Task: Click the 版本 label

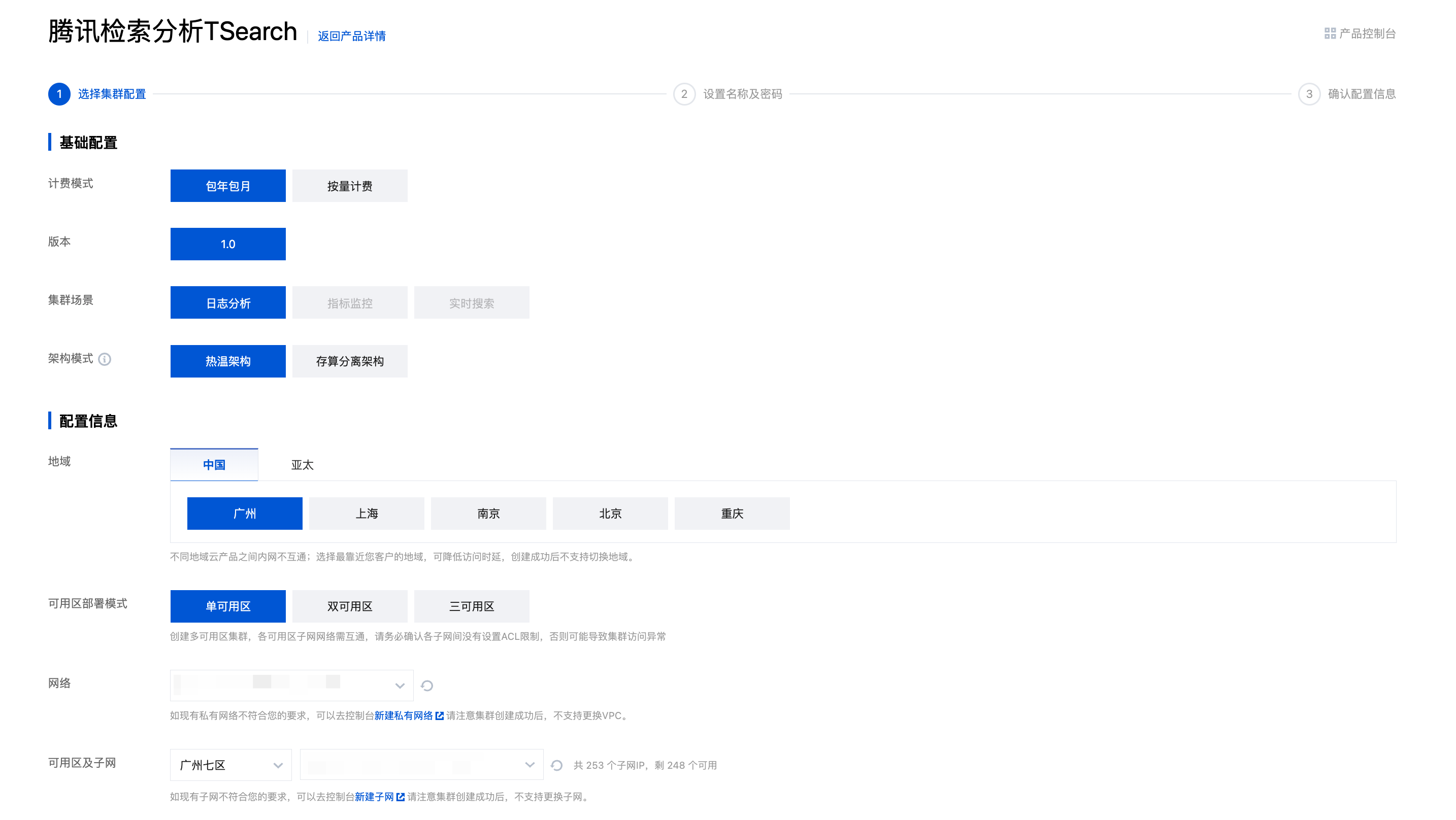Action: click(x=59, y=242)
